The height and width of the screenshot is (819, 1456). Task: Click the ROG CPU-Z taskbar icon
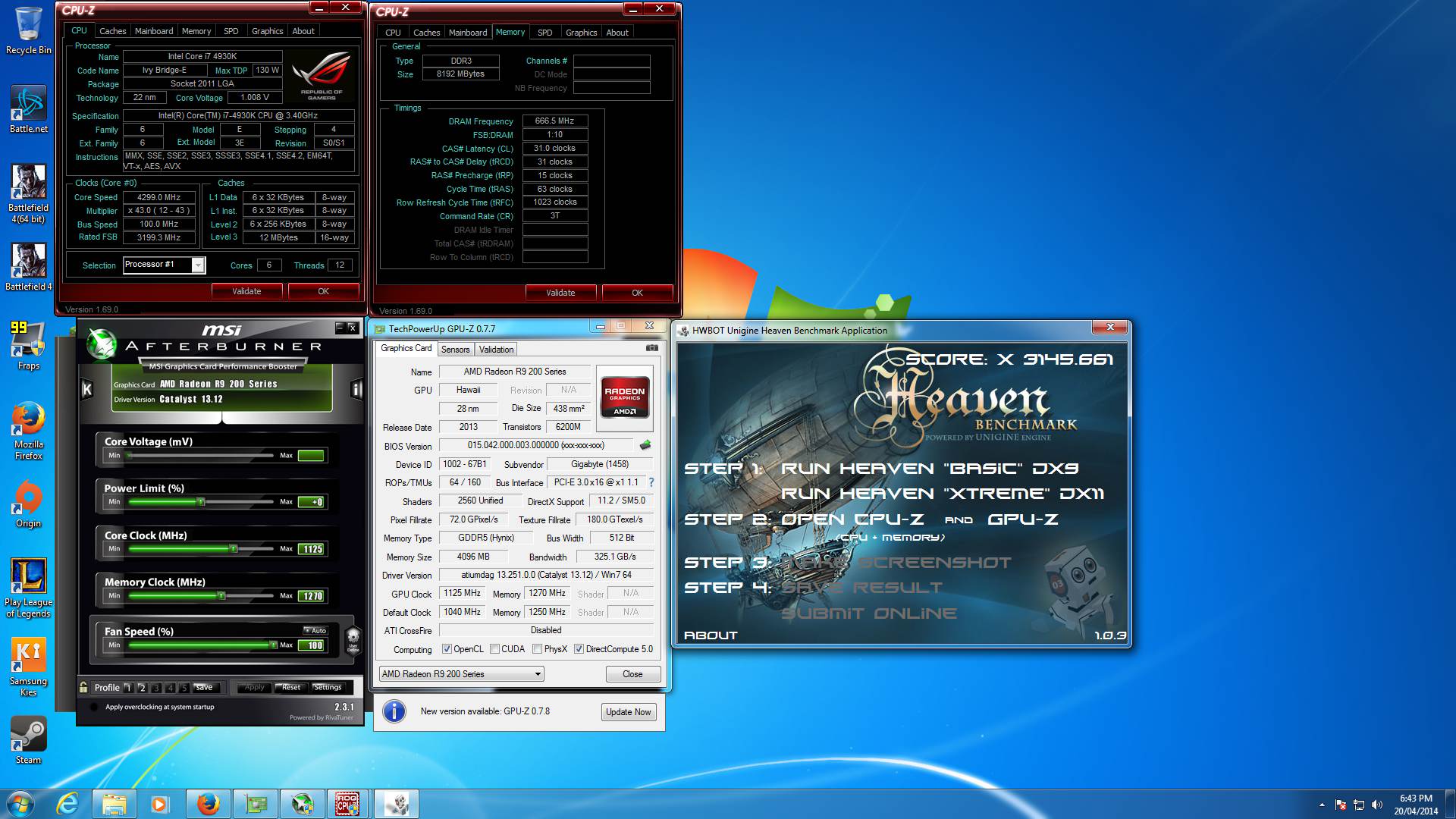click(x=348, y=804)
